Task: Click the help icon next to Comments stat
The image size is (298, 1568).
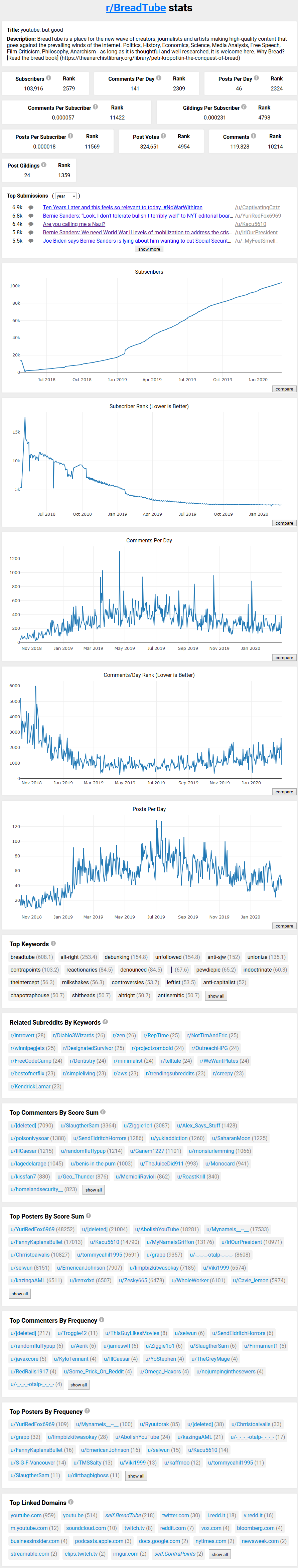Action: tap(254, 136)
